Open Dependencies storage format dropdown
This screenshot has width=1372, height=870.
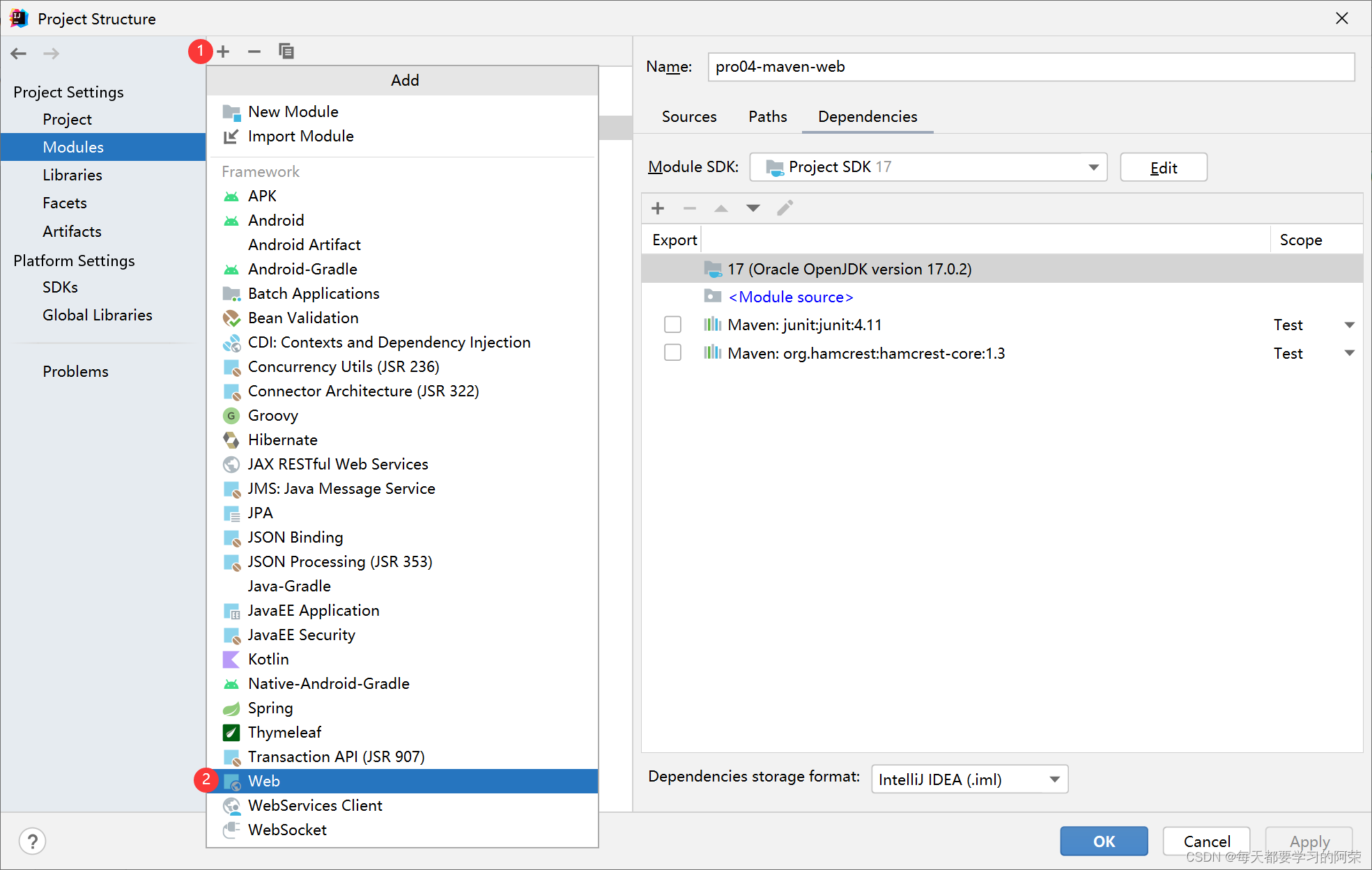tap(969, 779)
